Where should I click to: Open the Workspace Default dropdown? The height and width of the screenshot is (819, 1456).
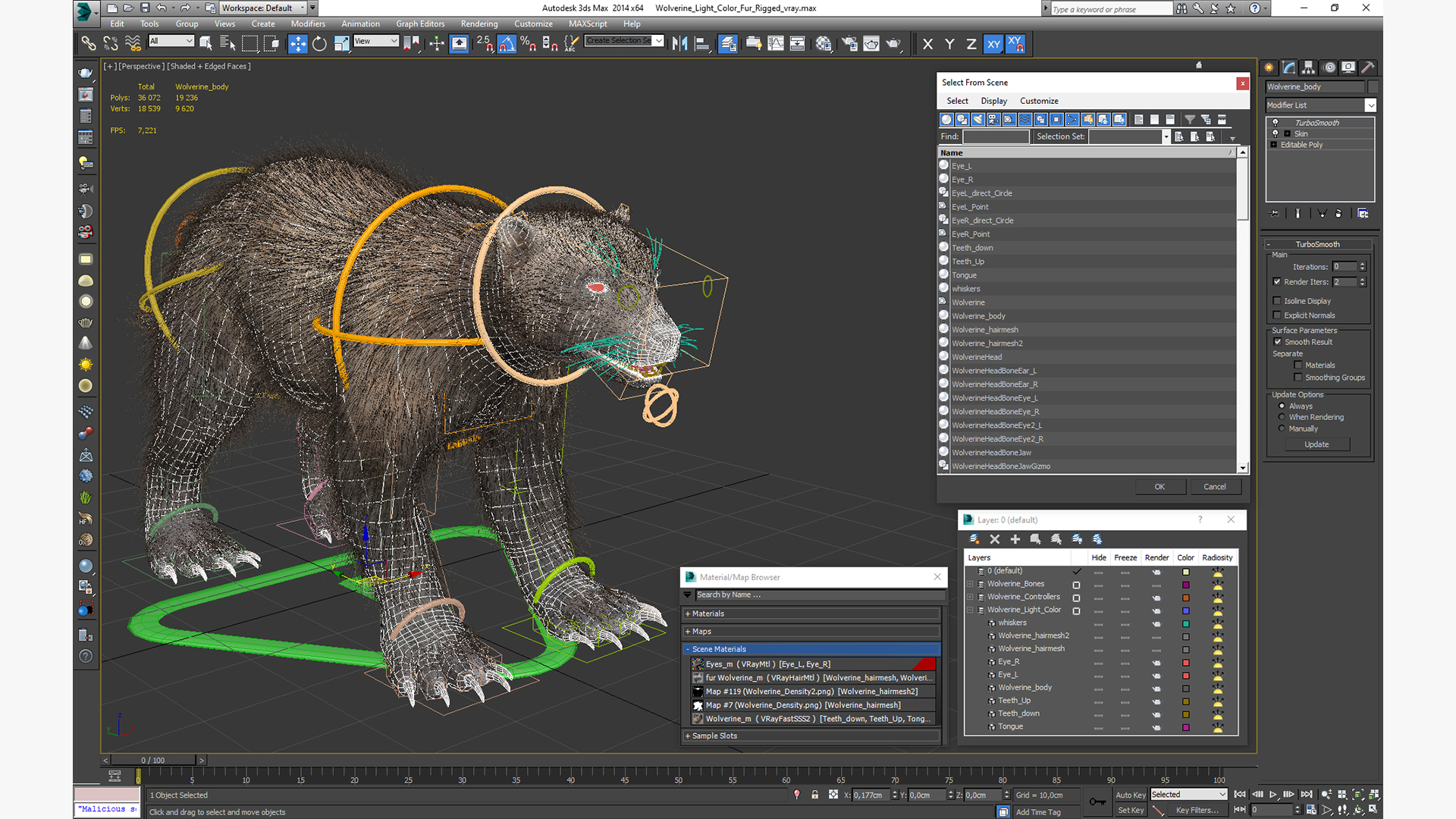[x=262, y=8]
